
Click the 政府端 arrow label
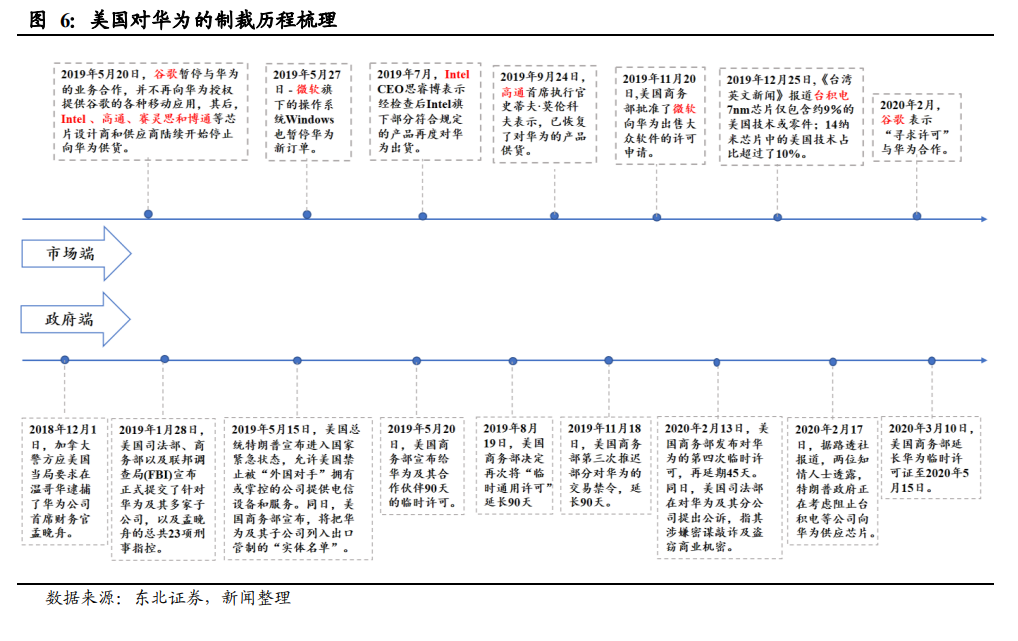coord(76,319)
